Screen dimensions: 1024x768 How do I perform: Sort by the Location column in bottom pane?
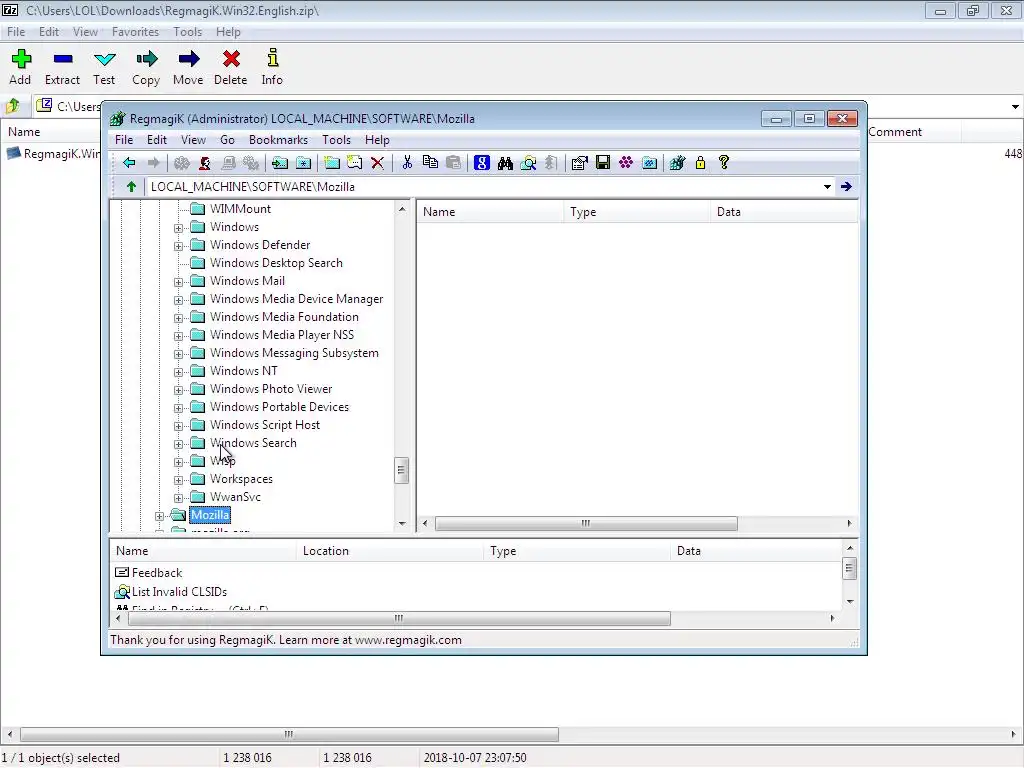pyautogui.click(x=390, y=551)
